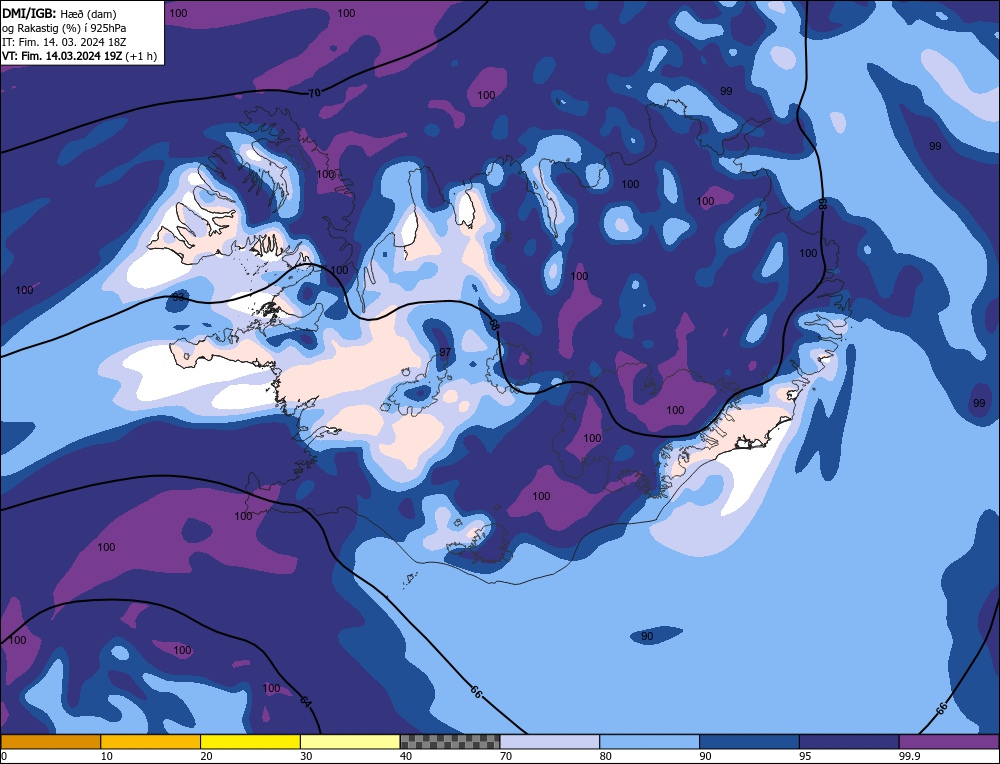Click the 'VT: Fim. 14.03.2024 19Z (+1 h)' line
This screenshot has width=1000, height=764.
(79, 55)
